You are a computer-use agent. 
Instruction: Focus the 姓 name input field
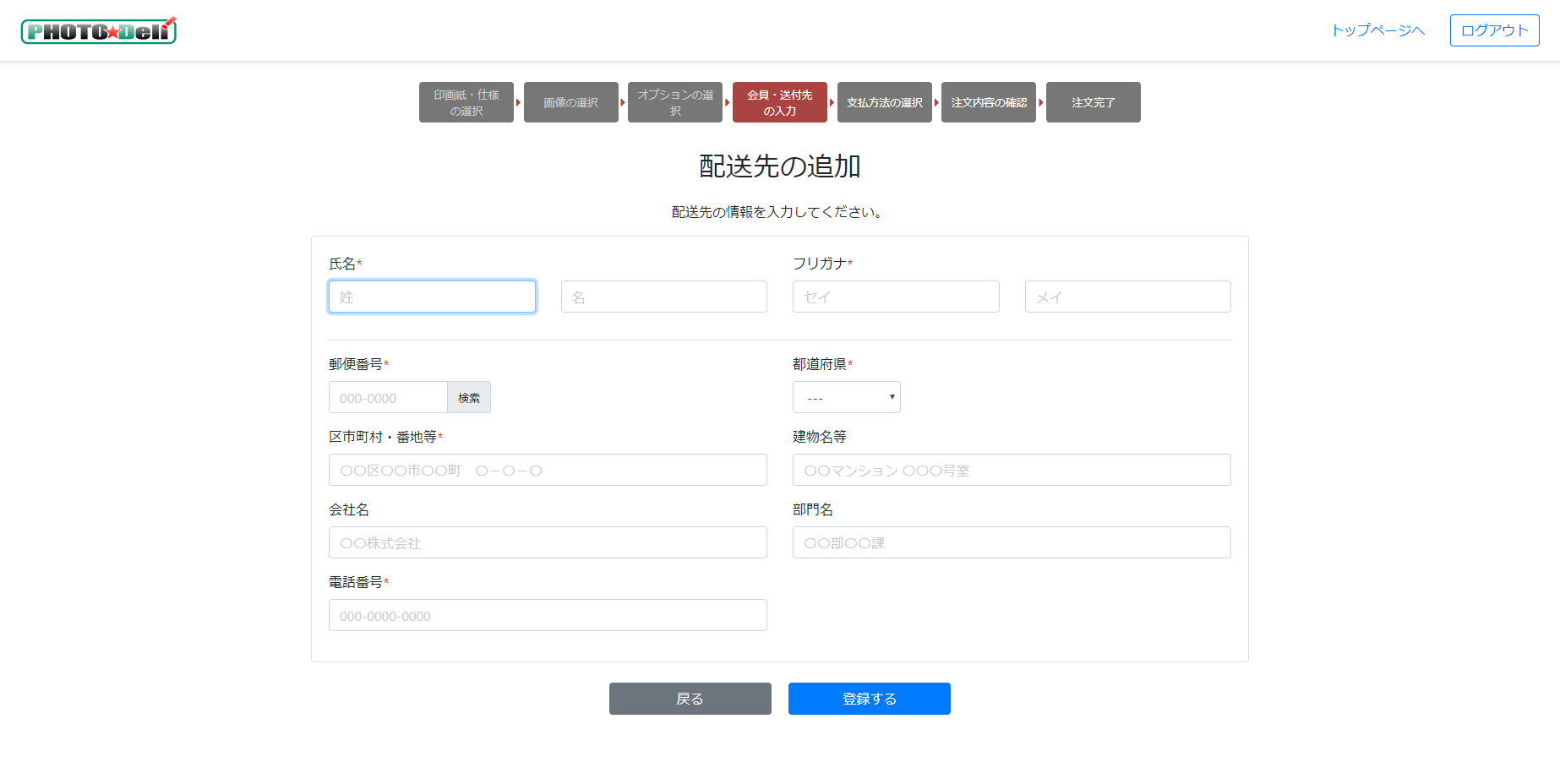tap(432, 297)
